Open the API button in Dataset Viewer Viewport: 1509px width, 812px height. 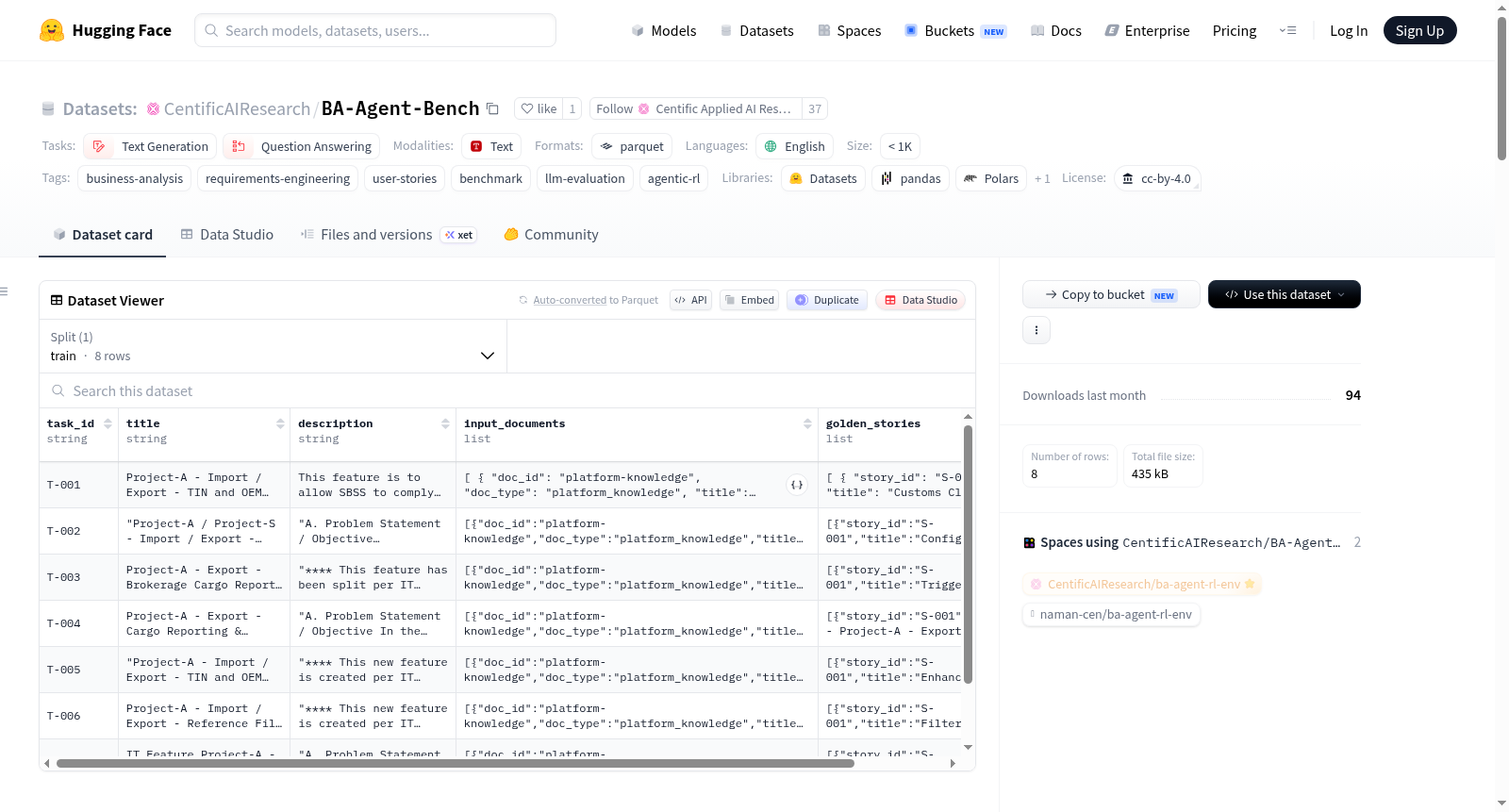click(x=690, y=300)
